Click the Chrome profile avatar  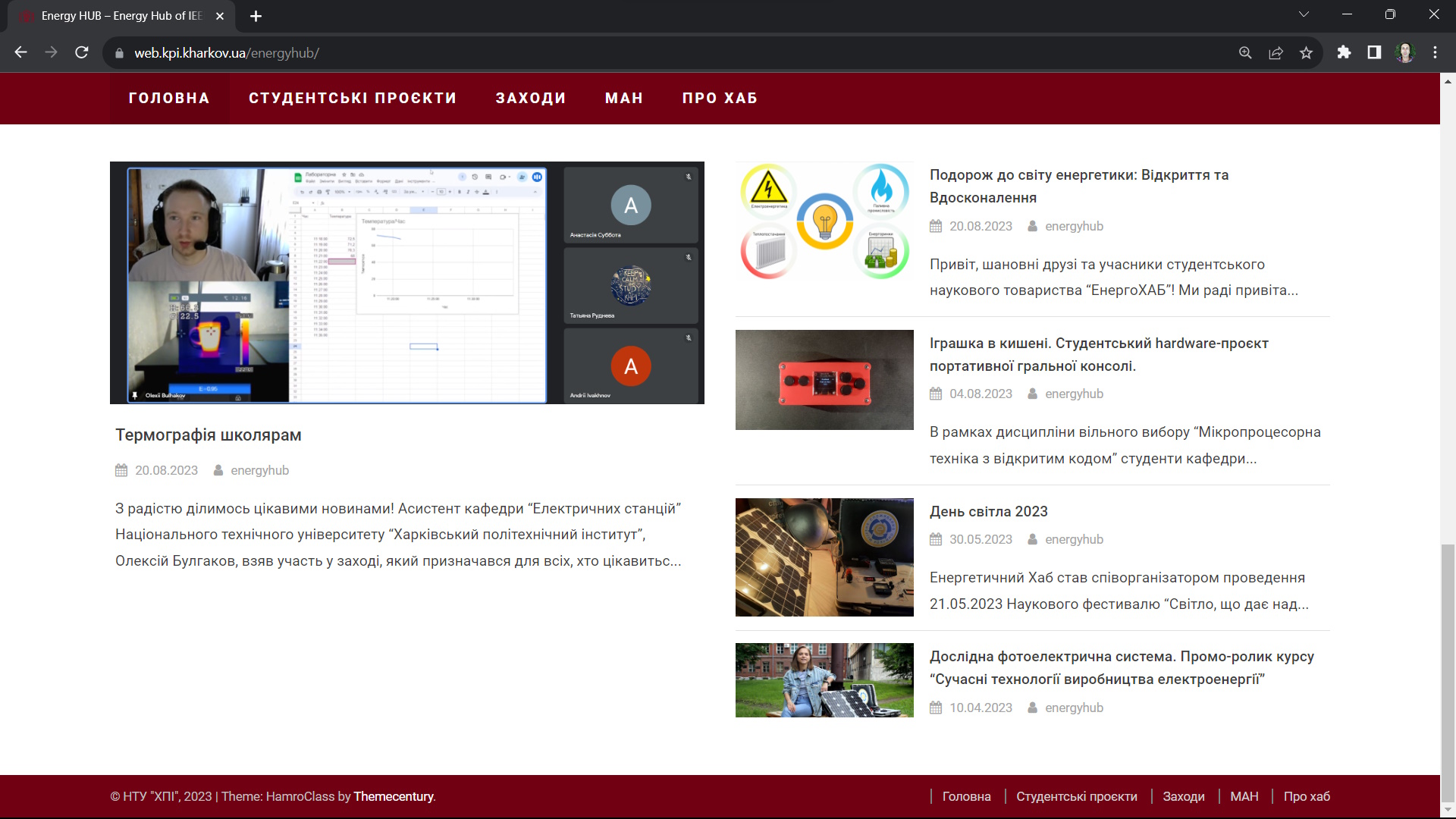pyautogui.click(x=1404, y=52)
